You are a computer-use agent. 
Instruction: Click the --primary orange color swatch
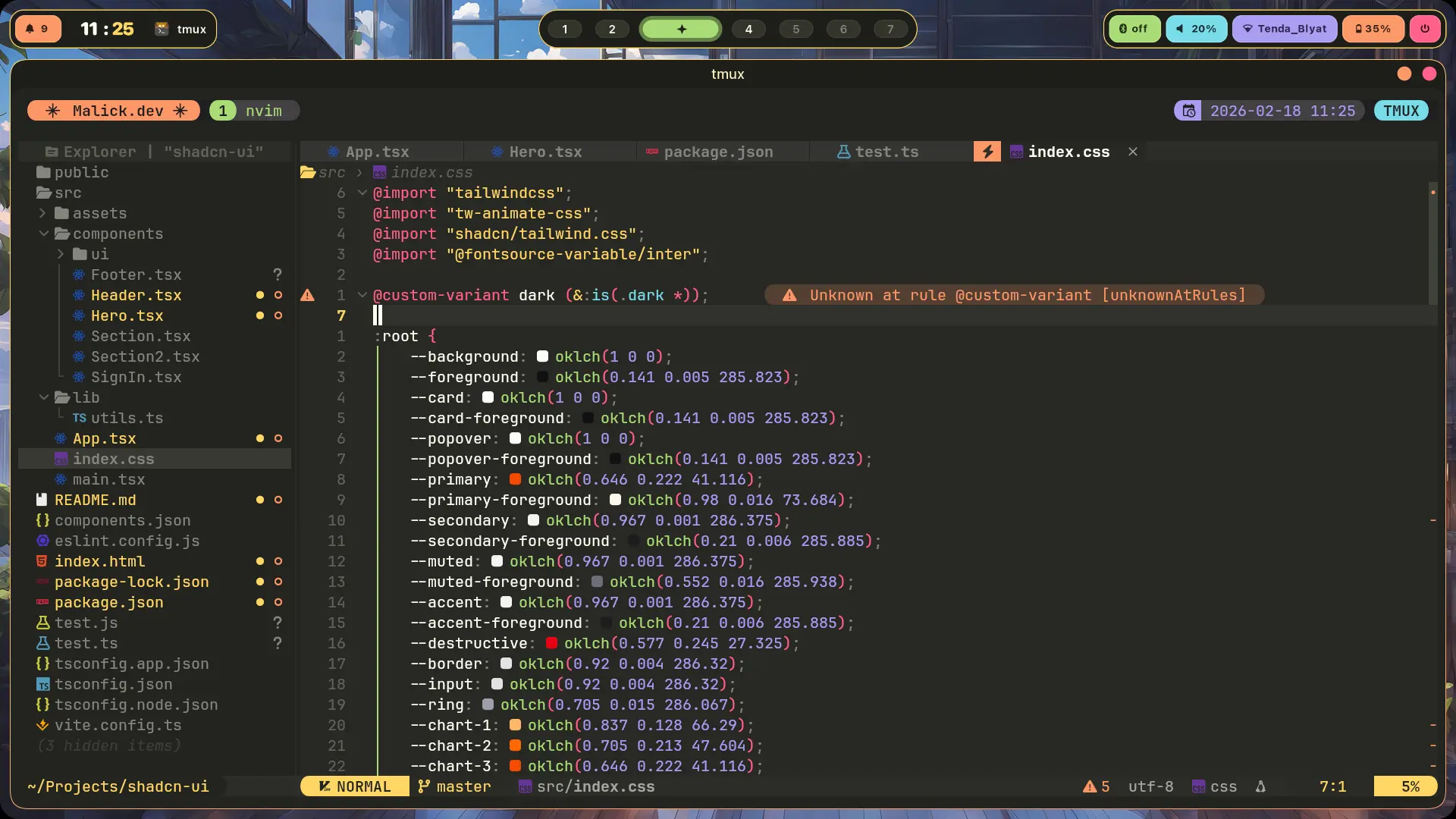[x=515, y=479]
